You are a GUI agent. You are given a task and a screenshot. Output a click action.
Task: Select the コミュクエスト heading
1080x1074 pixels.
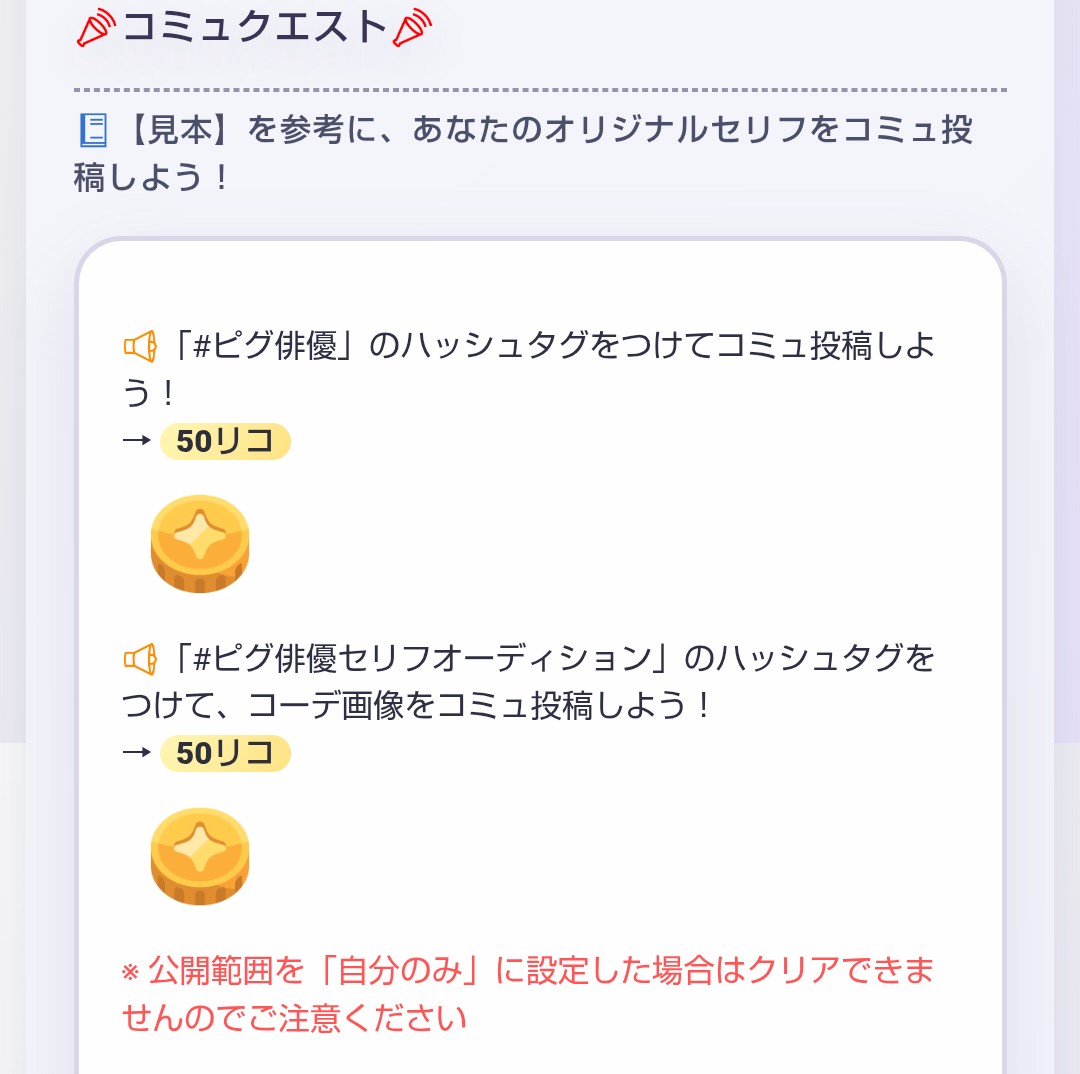tap(254, 28)
